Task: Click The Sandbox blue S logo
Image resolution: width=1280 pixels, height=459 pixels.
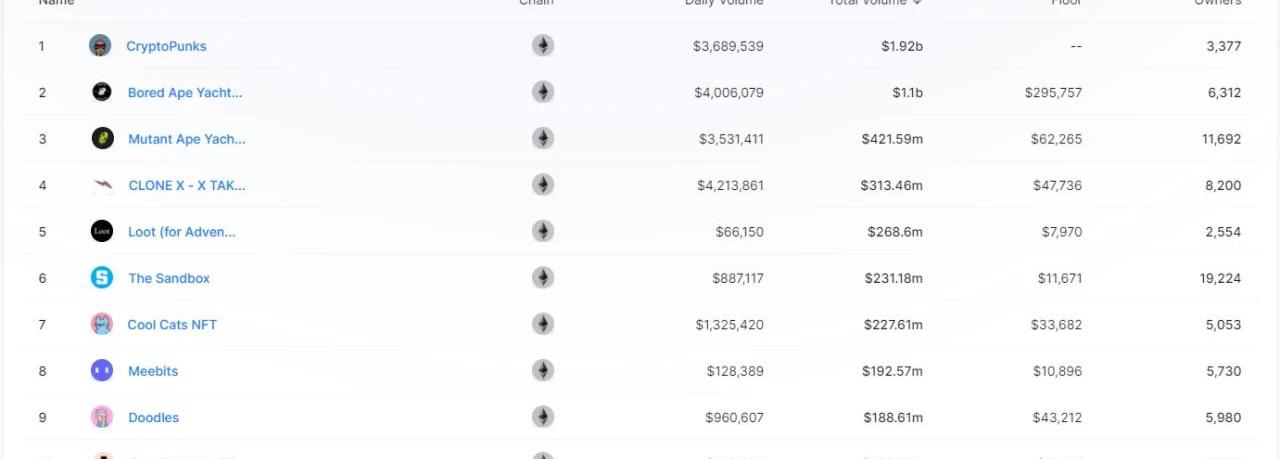Action: 102,278
